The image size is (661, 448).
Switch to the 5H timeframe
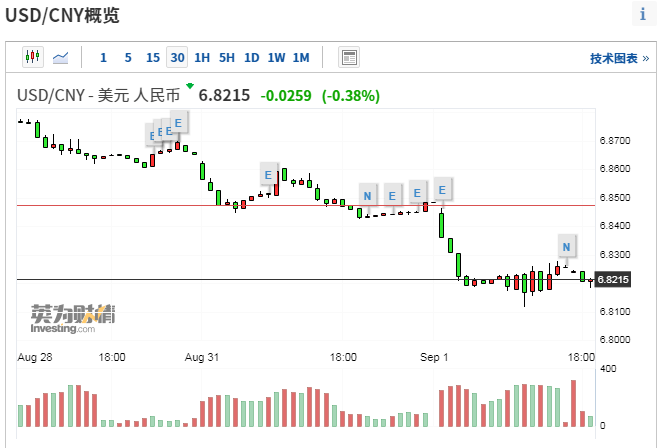[227, 57]
